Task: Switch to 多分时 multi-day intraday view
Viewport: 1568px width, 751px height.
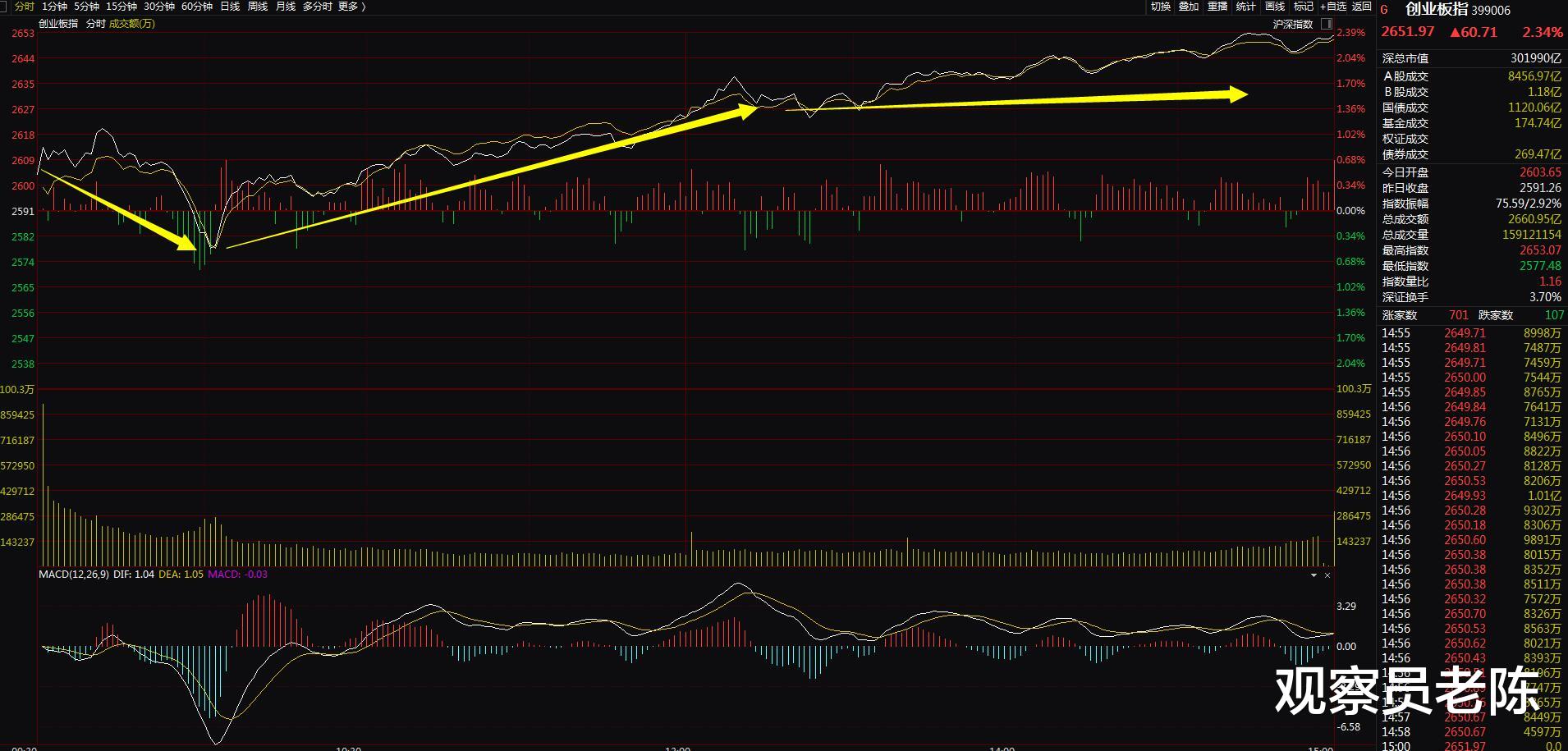Action: point(317,7)
